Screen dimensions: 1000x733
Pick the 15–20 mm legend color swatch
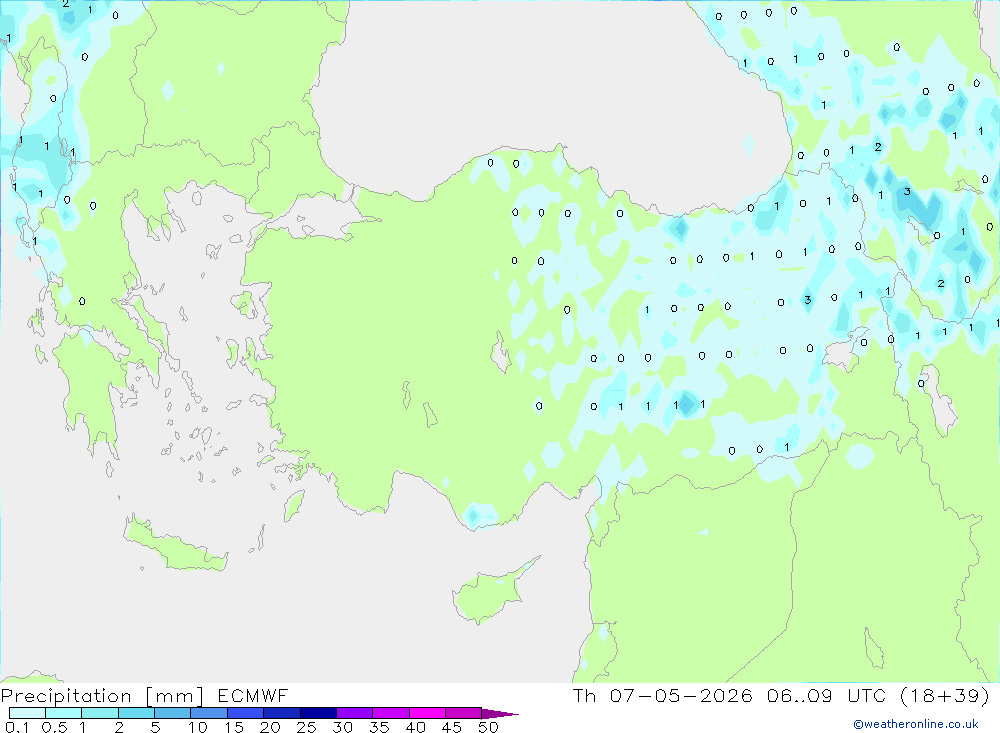(246, 713)
